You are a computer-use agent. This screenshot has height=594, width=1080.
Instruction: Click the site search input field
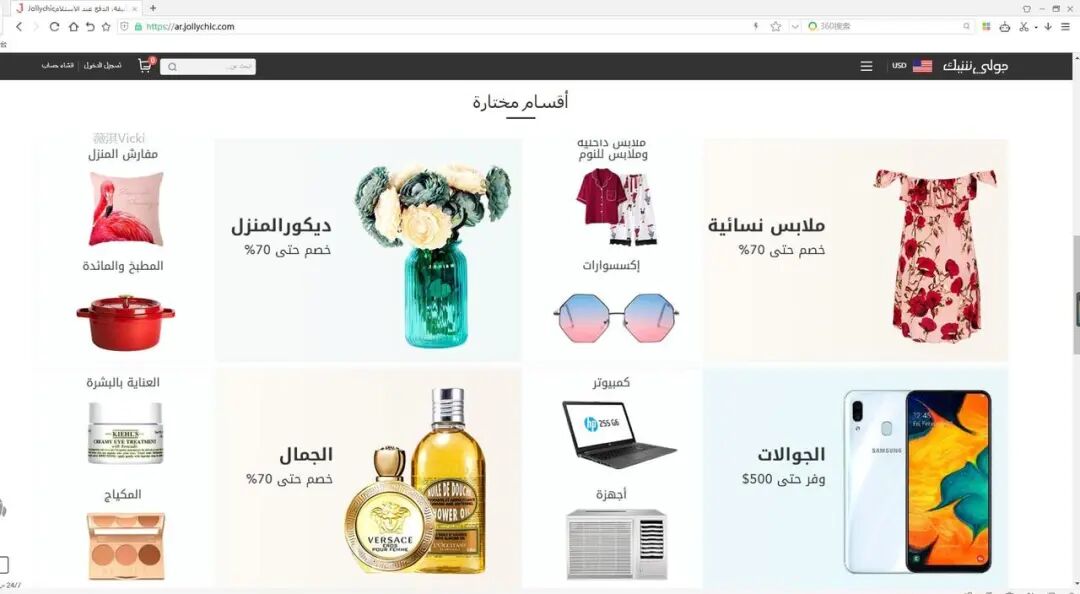pyautogui.click(x=208, y=66)
